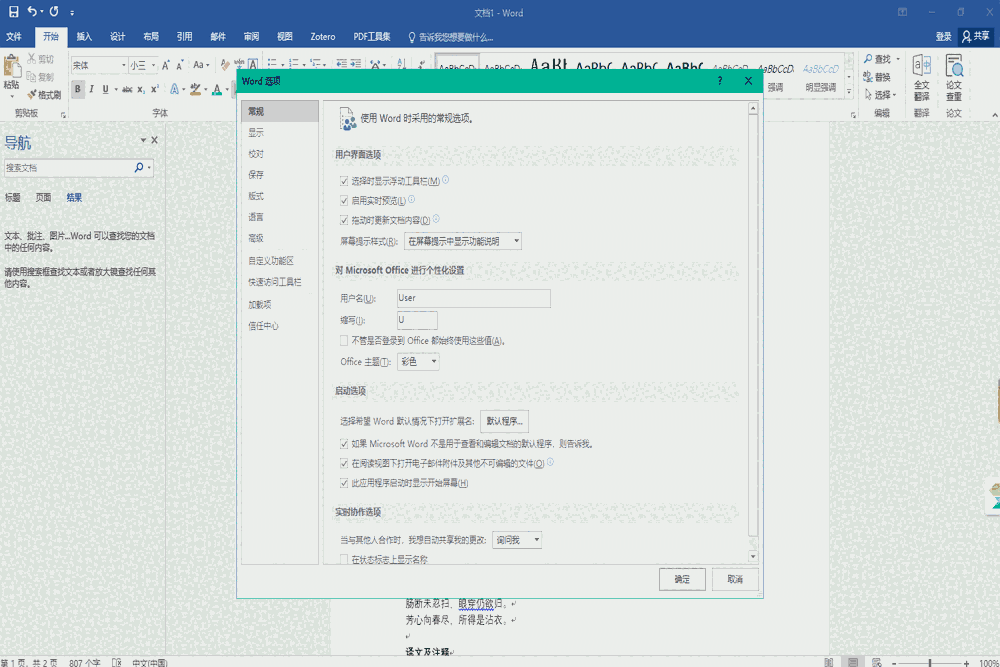Apply strikethrough formatting in the Font group
Image resolution: width=1000 pixels, height=667 pixels.
coord(127,90)
